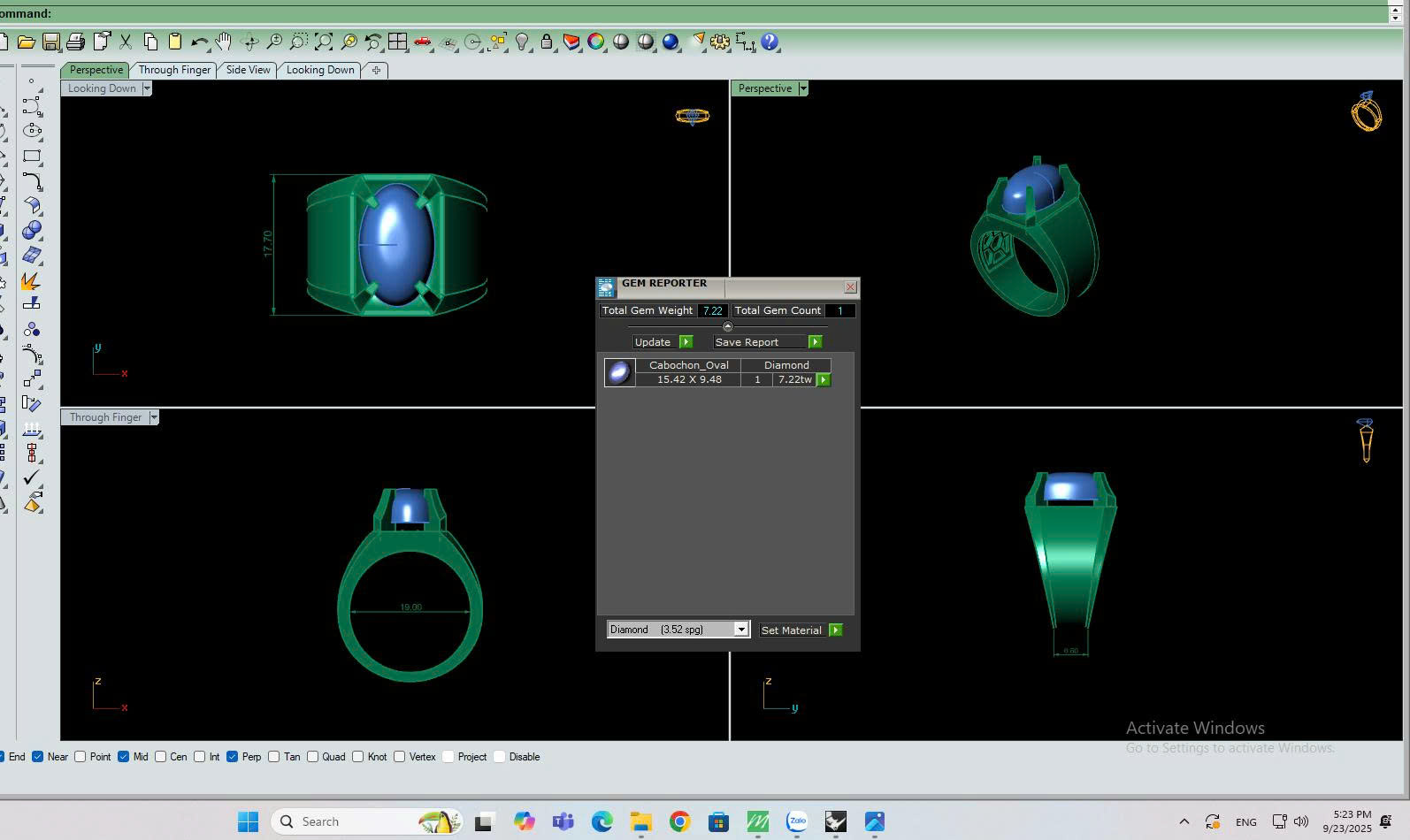Click the Undo arrow icon

[x=199, y=42]
